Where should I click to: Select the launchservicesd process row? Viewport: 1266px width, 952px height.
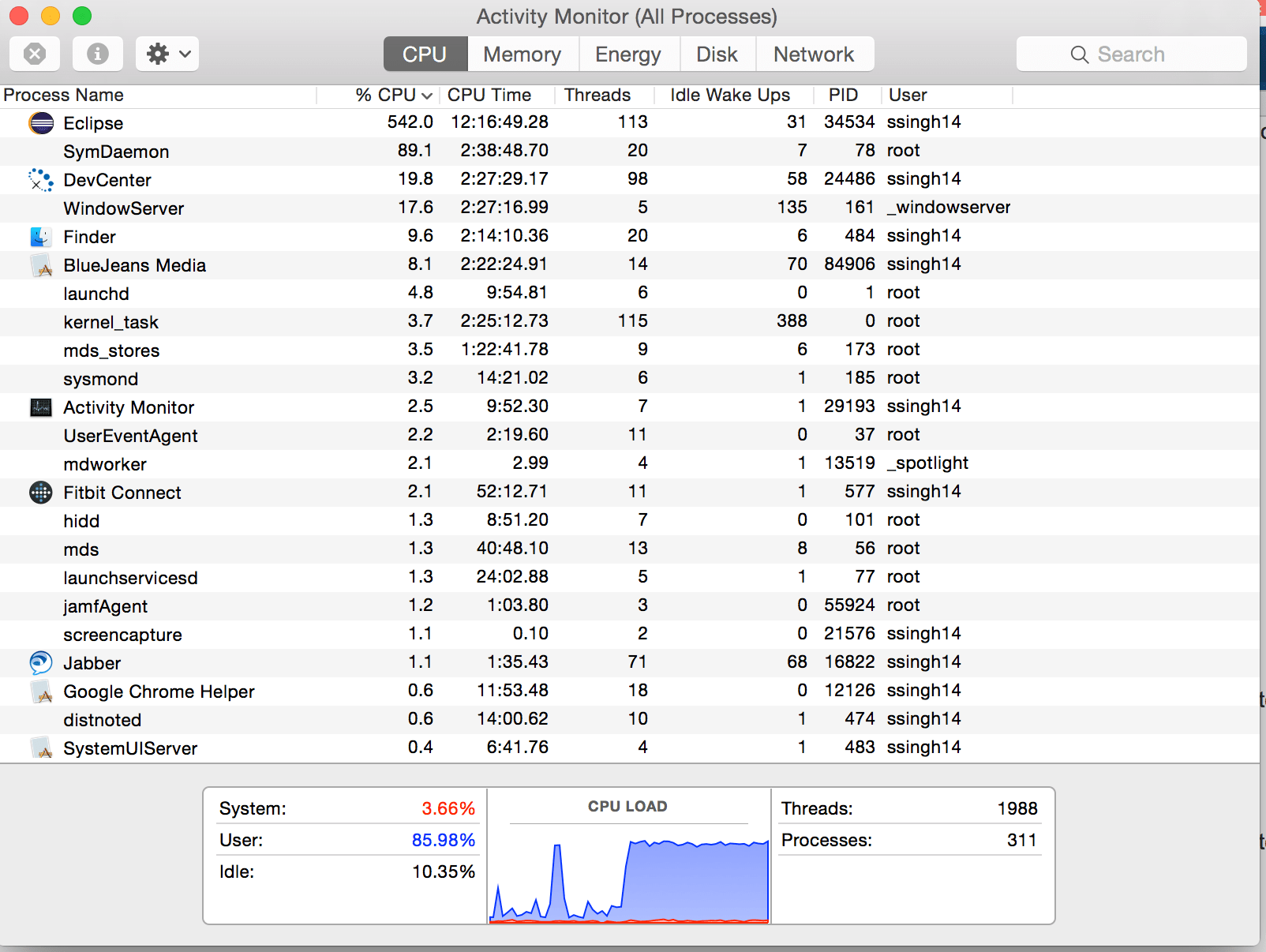[x=630, y=577]
